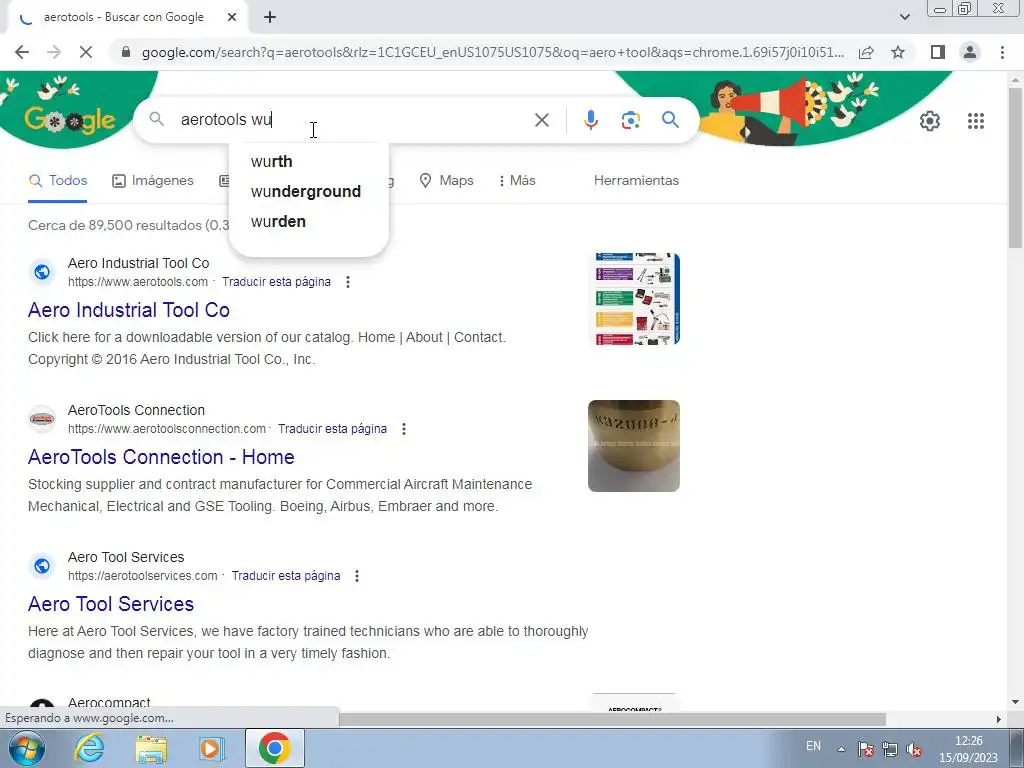This screenshot has width=1024, height=768.
Task: Switch to the Todos tab
Action: pyautogui.click(x=58, y=180)
